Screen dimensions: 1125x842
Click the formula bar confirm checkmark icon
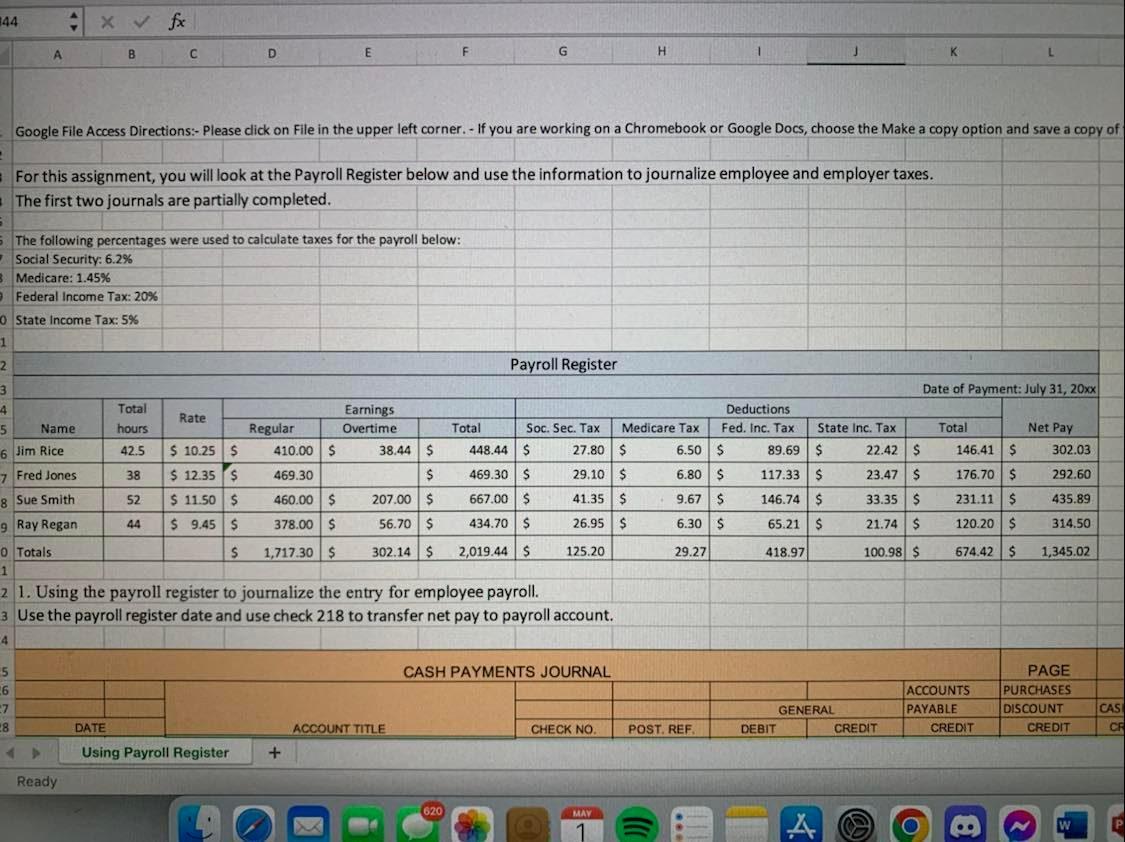tap(141, 22)
